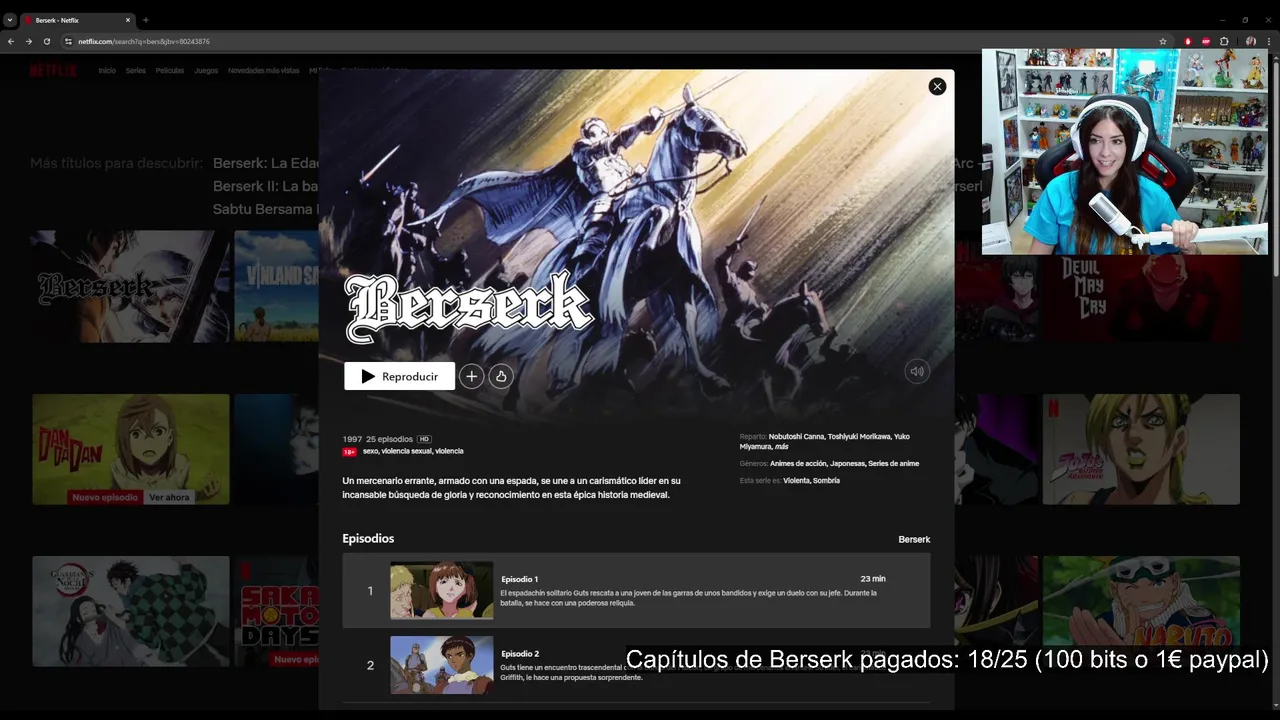This screenshot has height=720, width=1280.
Task: Click the HD quality badge
Action: tap(424, 439)
